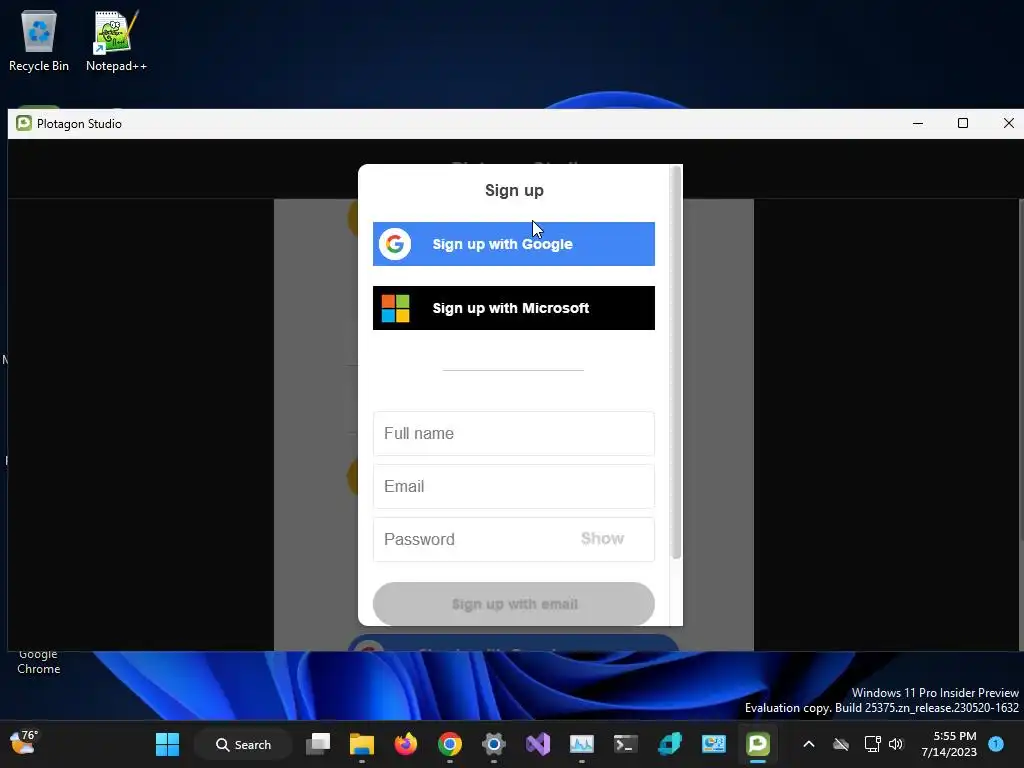Image resolution: width=1024 pixels, height=768 pixels.
Task: Click the Microsoft logo in sign-up button
Action: (x=396, y=308)
